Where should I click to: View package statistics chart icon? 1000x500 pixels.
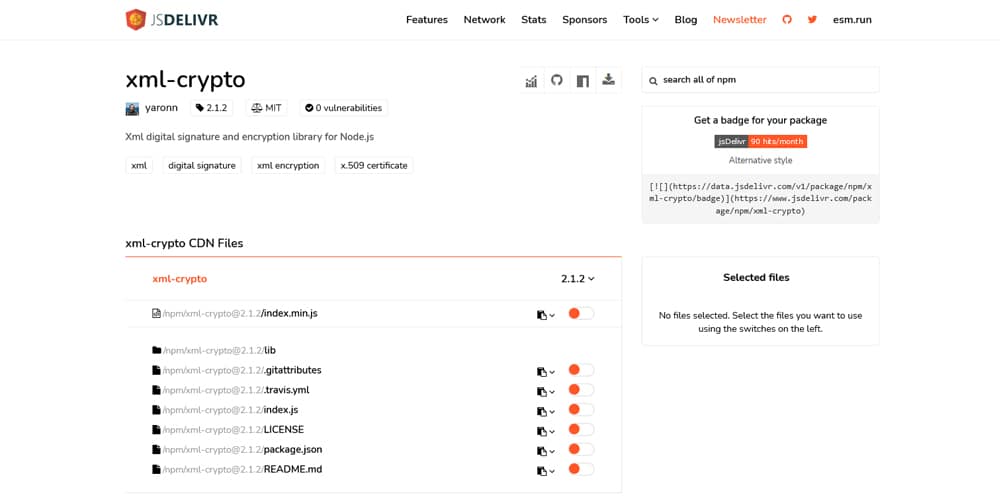(x=531, y=80)
